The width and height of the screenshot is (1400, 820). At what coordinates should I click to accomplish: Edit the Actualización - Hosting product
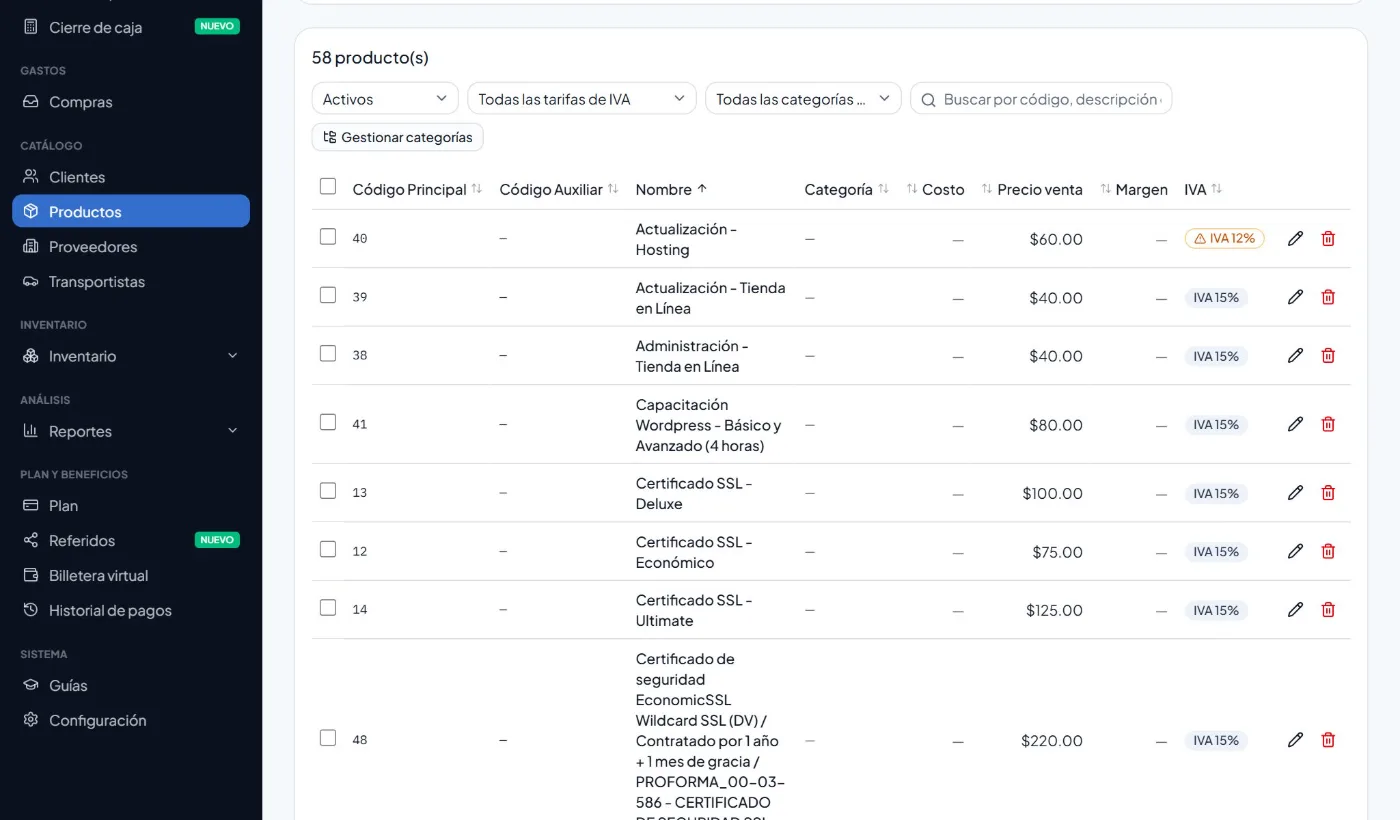[x=1295, y=238]
